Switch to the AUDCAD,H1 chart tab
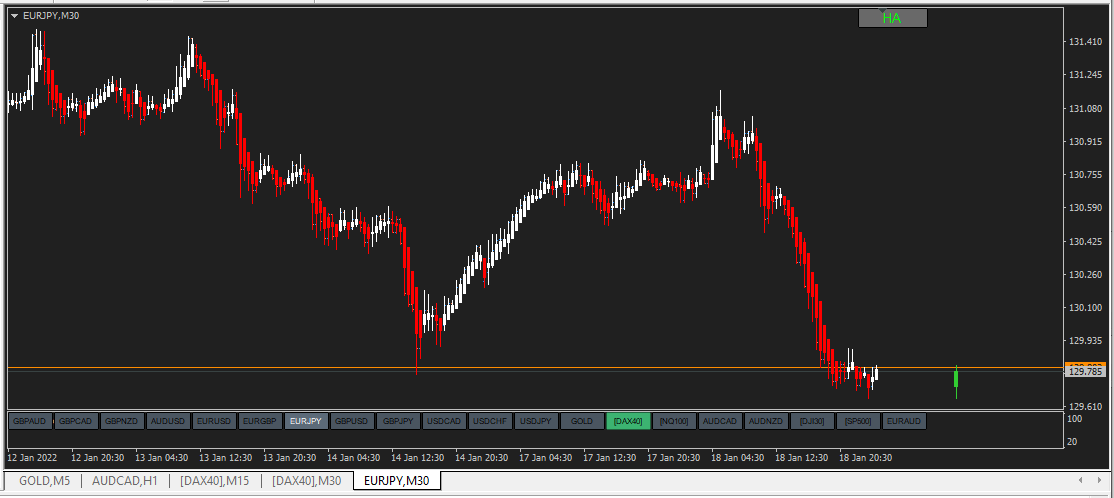 click(125, 481)
